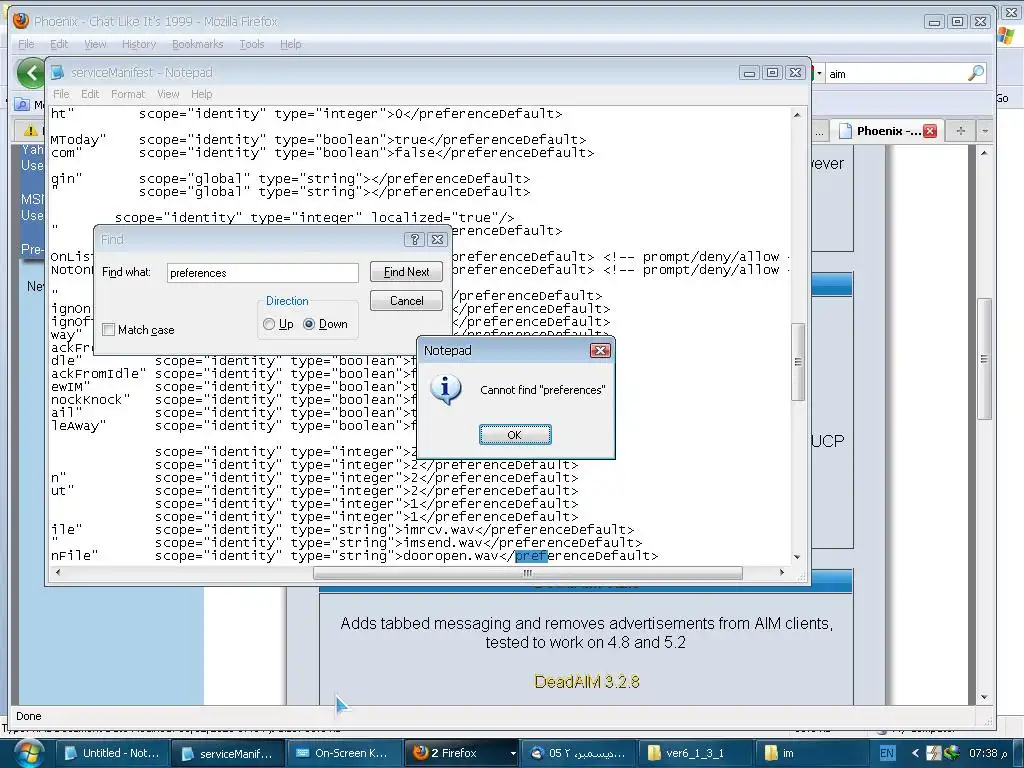The image size is (1024, 768).
Task: Open Notepad's Edit menu
Action: (90, 94)
